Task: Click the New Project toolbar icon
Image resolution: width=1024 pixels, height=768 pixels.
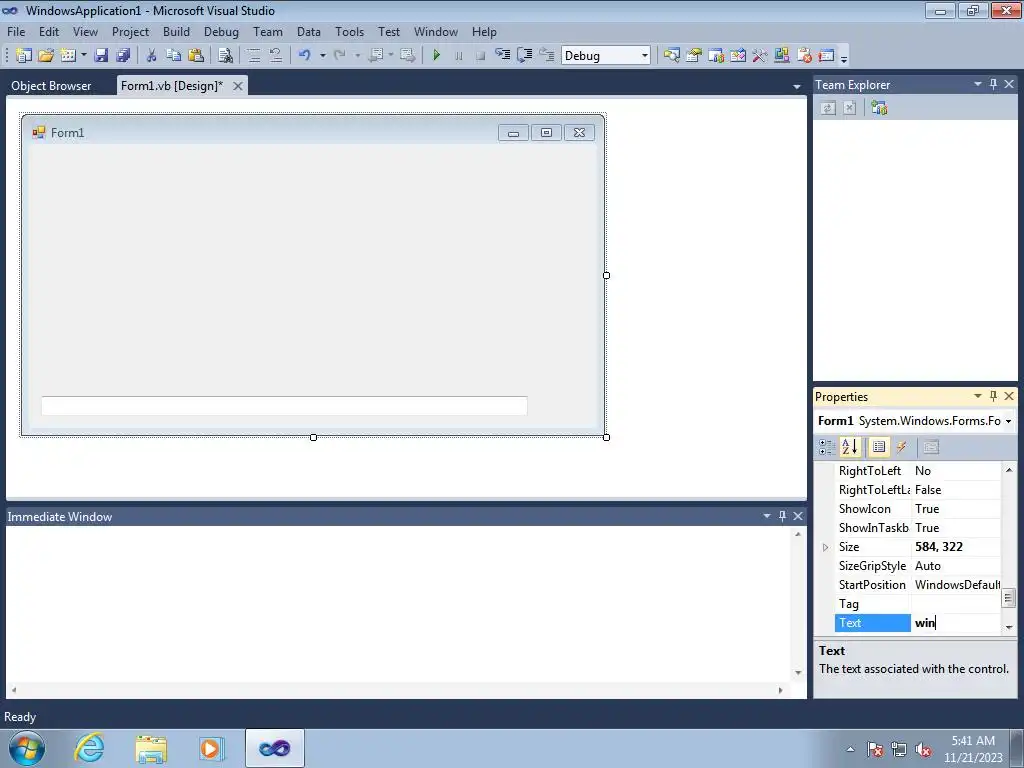Action: click(24, 56)
